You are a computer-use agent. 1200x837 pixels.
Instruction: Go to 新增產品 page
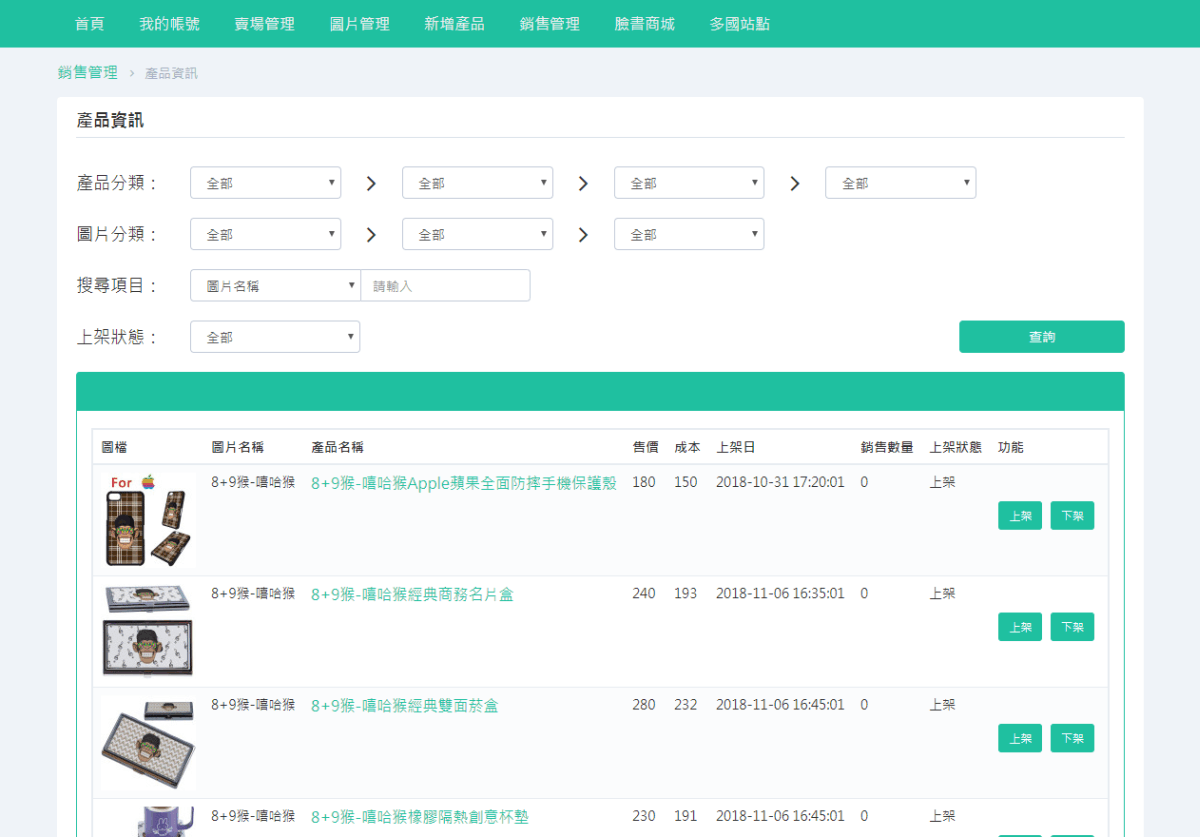454,23
